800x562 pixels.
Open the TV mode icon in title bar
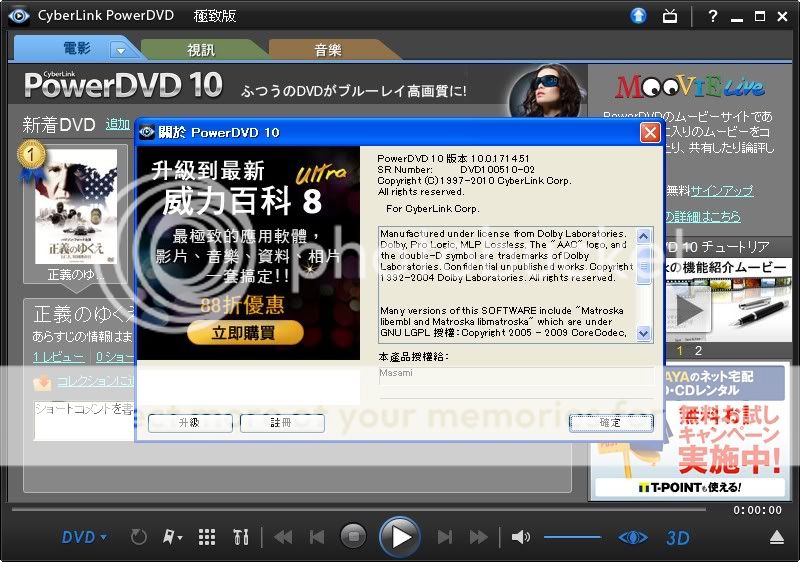click(x=670, y=16)
